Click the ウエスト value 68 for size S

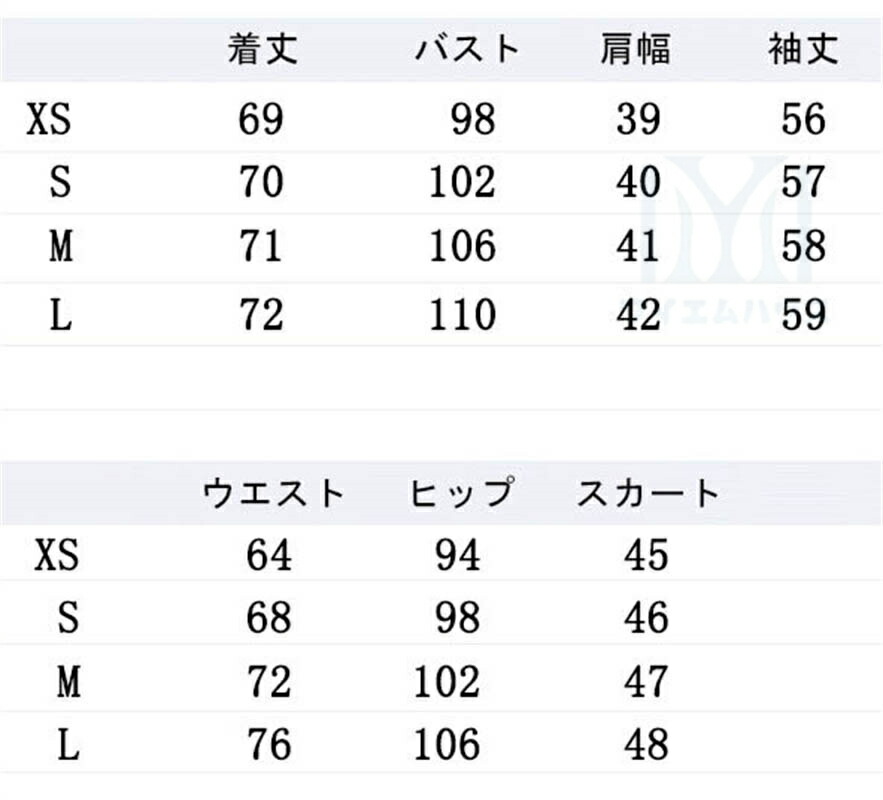pos(269,619)
